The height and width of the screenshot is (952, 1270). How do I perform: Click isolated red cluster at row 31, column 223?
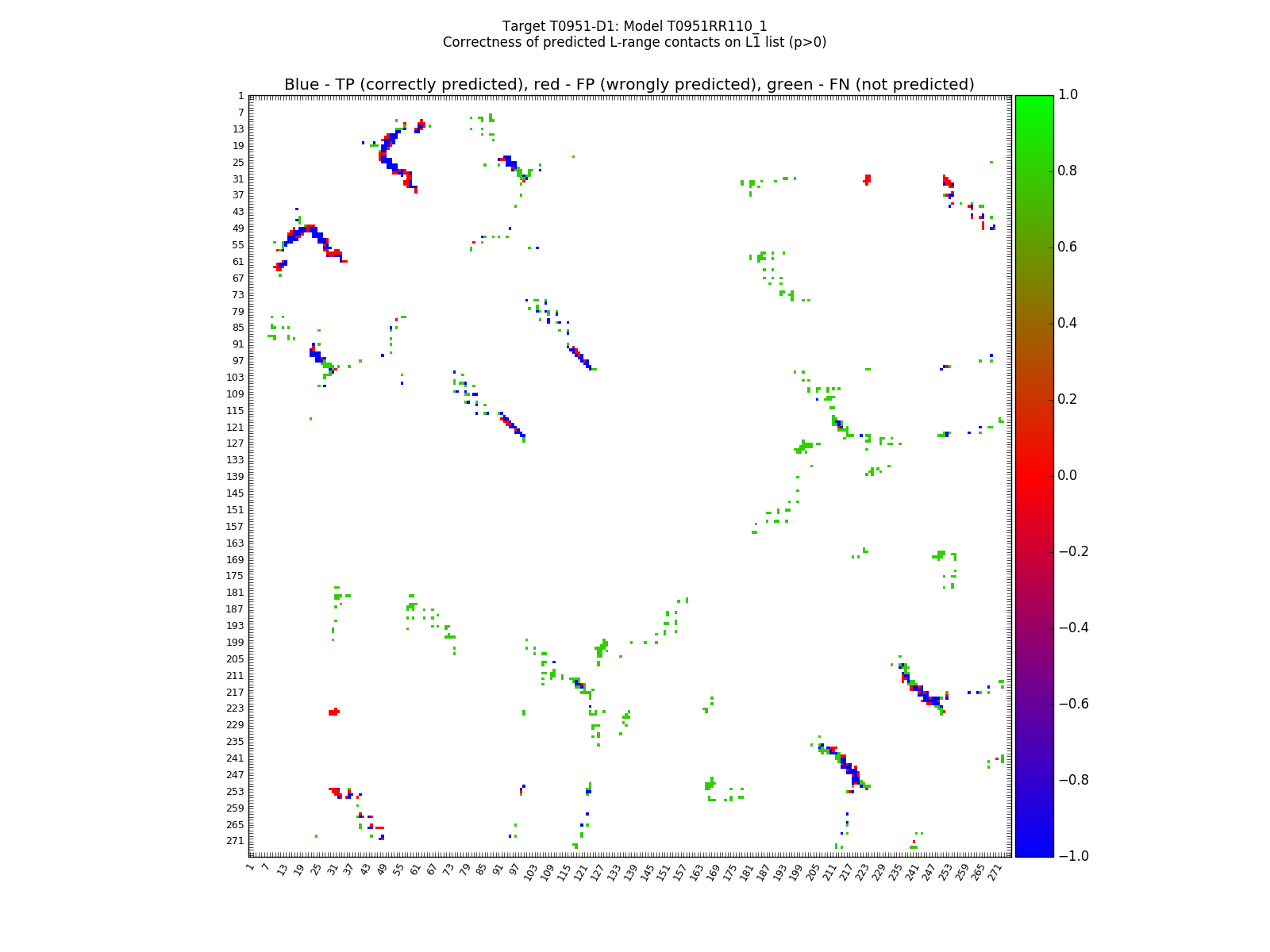coord(868,179)
